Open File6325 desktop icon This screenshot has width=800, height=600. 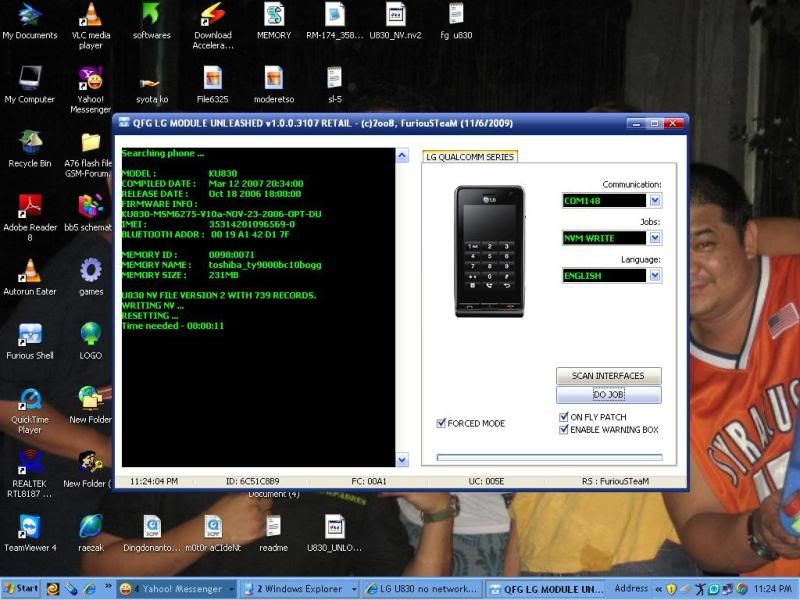(213, 85)
